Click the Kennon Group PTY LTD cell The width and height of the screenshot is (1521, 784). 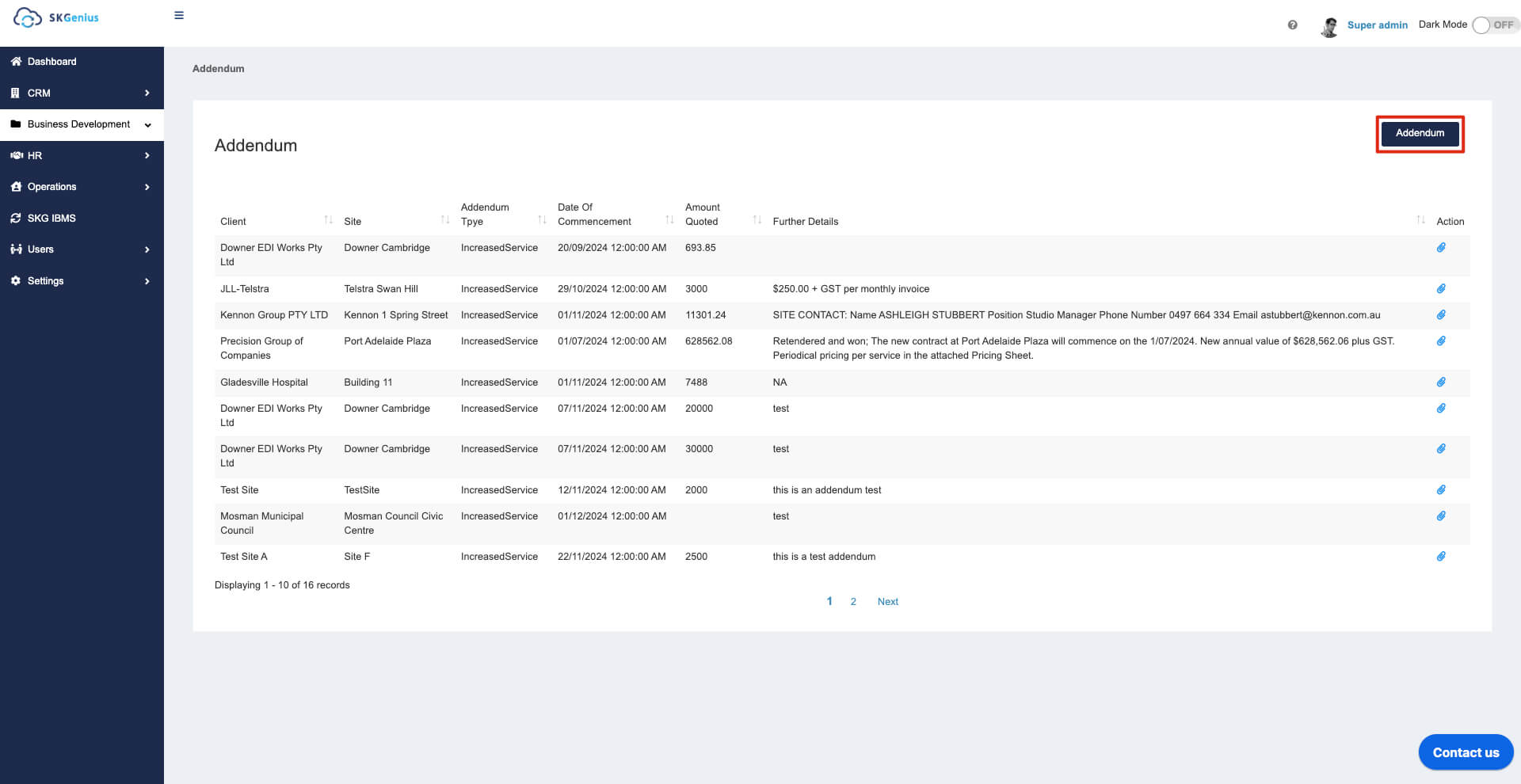(x=274, y=315)
